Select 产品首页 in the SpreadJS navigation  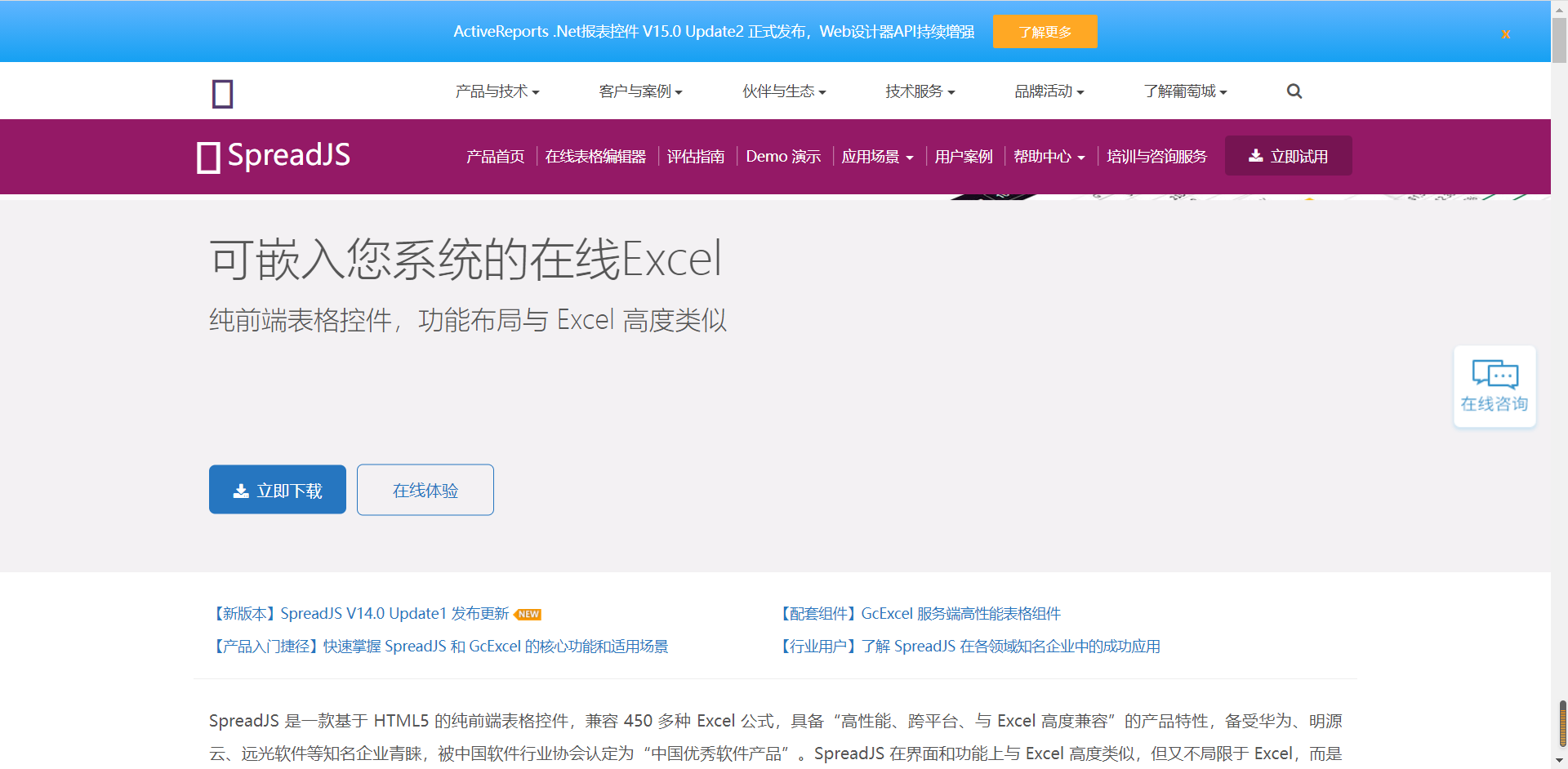(x=495, y=156)
